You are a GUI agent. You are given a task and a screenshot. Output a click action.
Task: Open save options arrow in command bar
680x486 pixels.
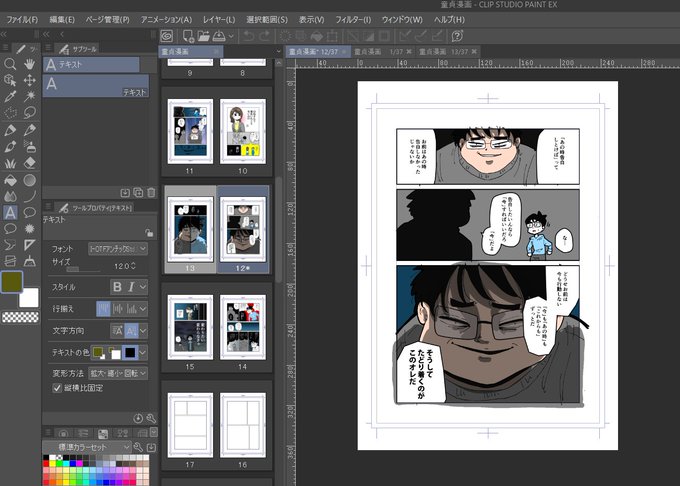(x=231, y=36)
